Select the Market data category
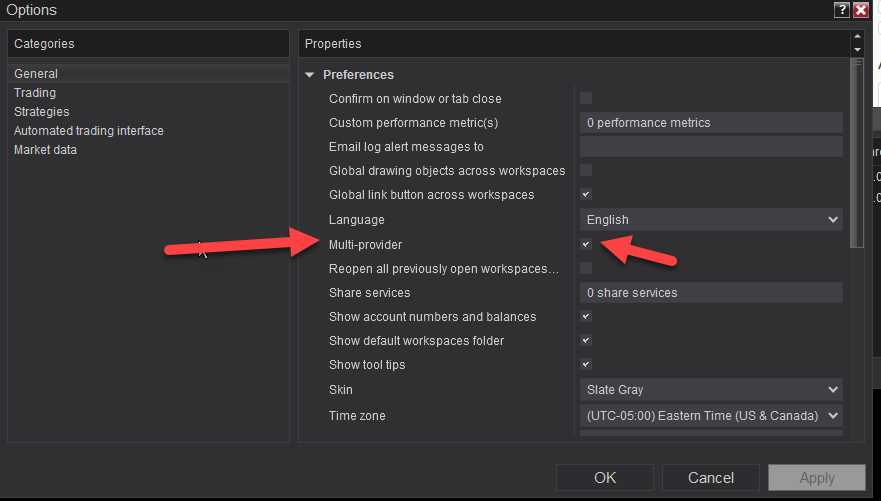The height and width of the screenshot is (501, 881). [45, 150]
